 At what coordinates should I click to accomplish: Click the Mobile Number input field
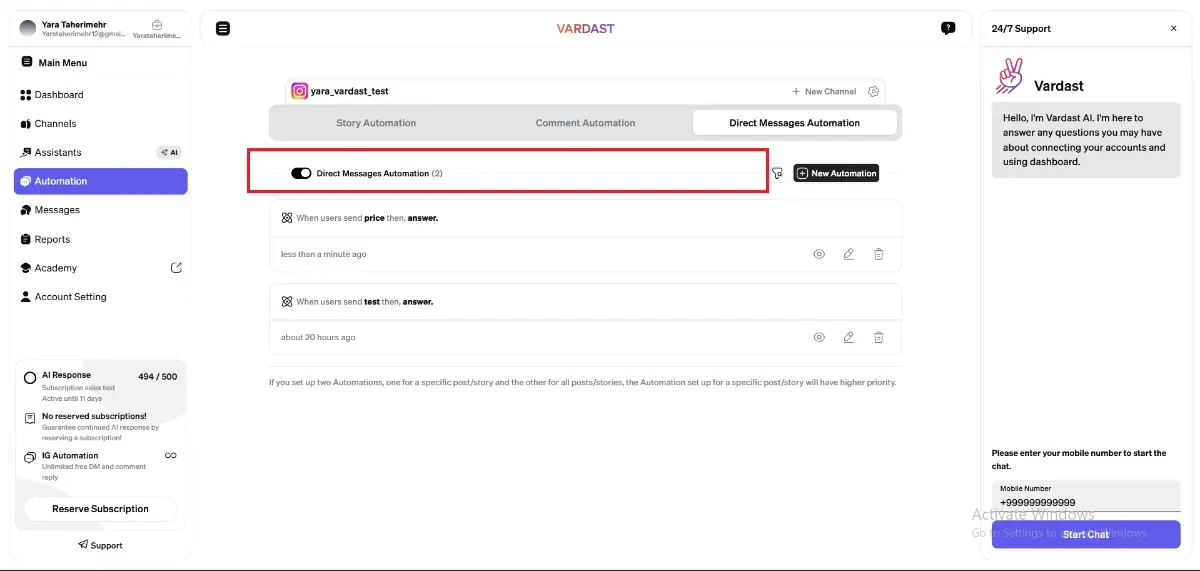point(1086,497)
